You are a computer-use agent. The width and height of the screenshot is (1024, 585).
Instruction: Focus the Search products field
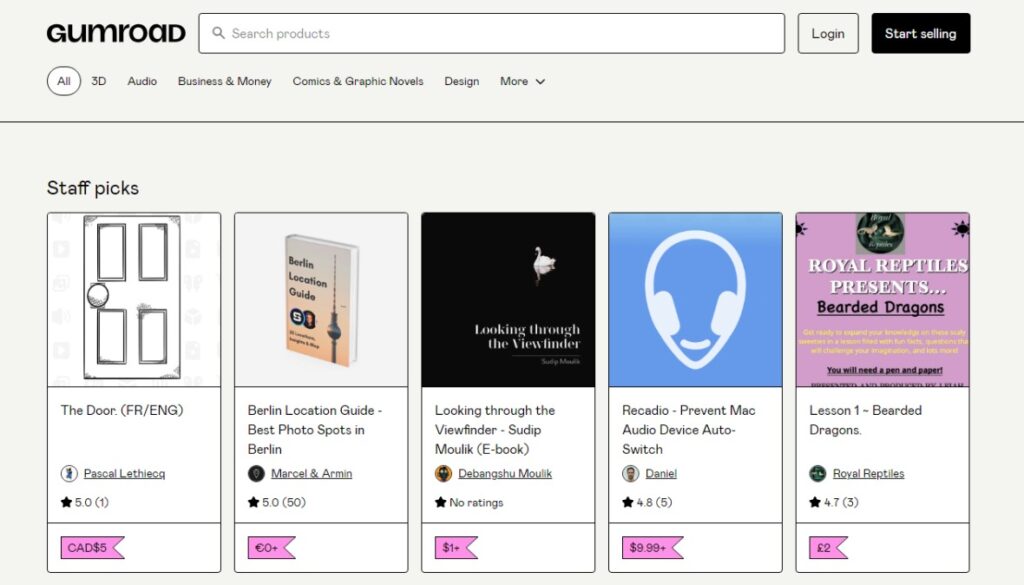[492, 33]
